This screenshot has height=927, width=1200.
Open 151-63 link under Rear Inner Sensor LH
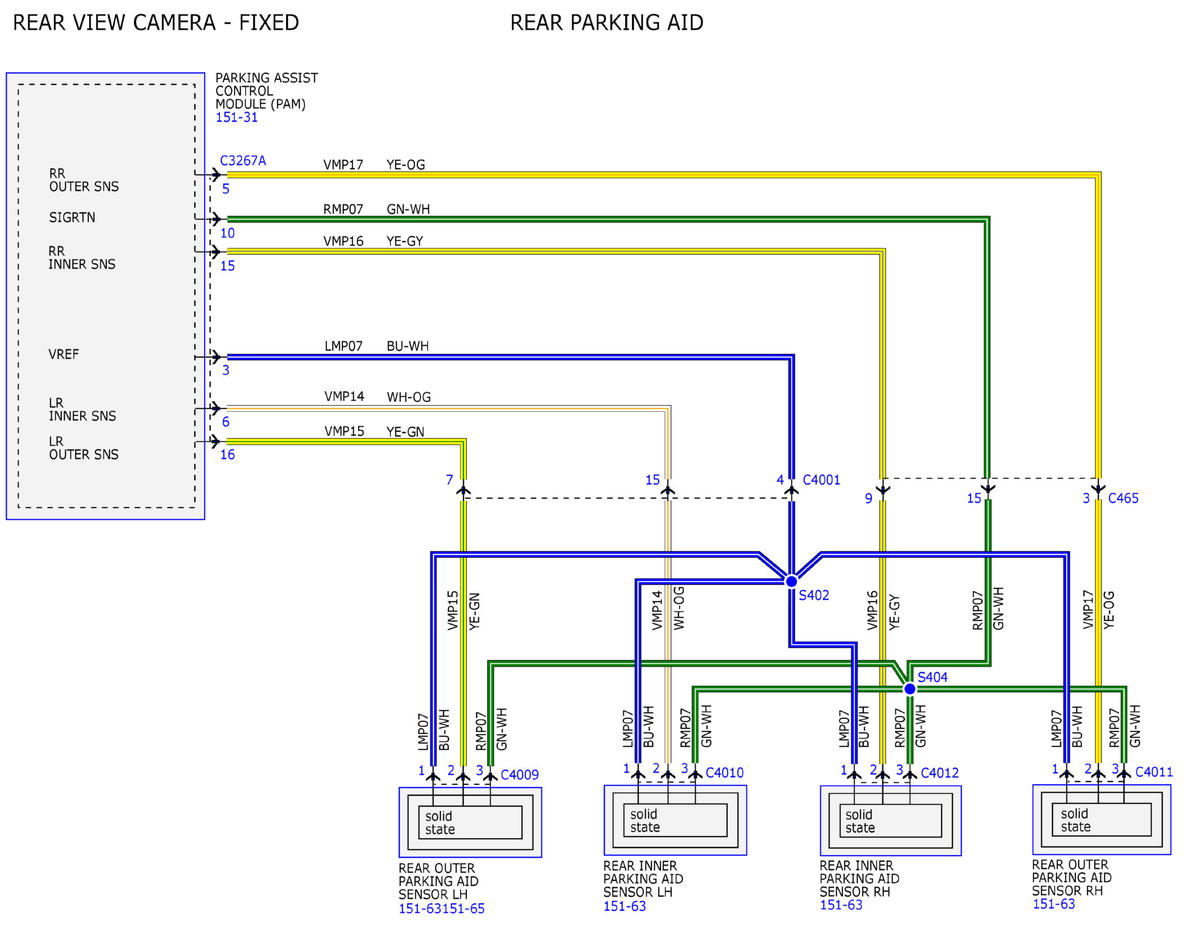pos(624,906)
